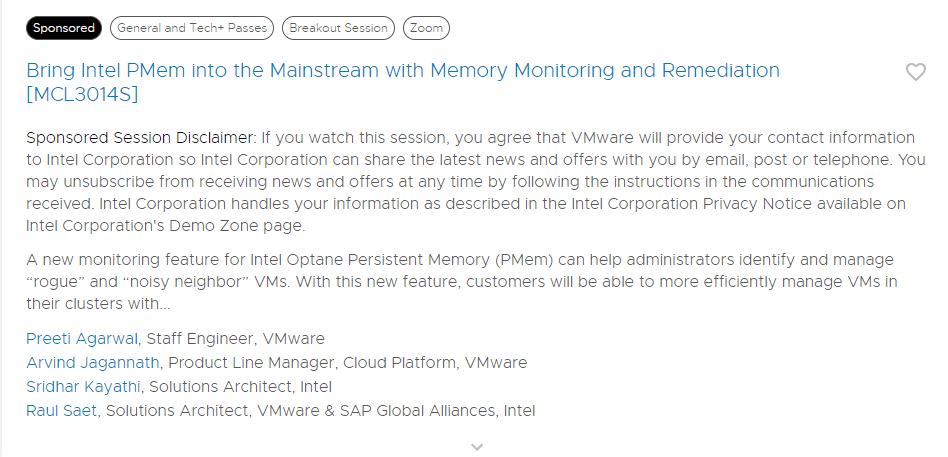The image size is (948, 457).
Task: Click the 'Staff Engineer, VMware' job title
Action: click(x=236, y=339)
